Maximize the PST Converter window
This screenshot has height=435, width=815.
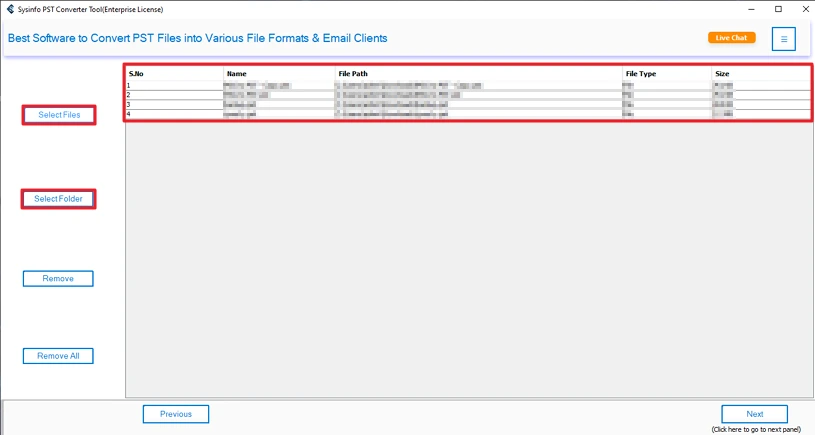click(x=778, y=9)
